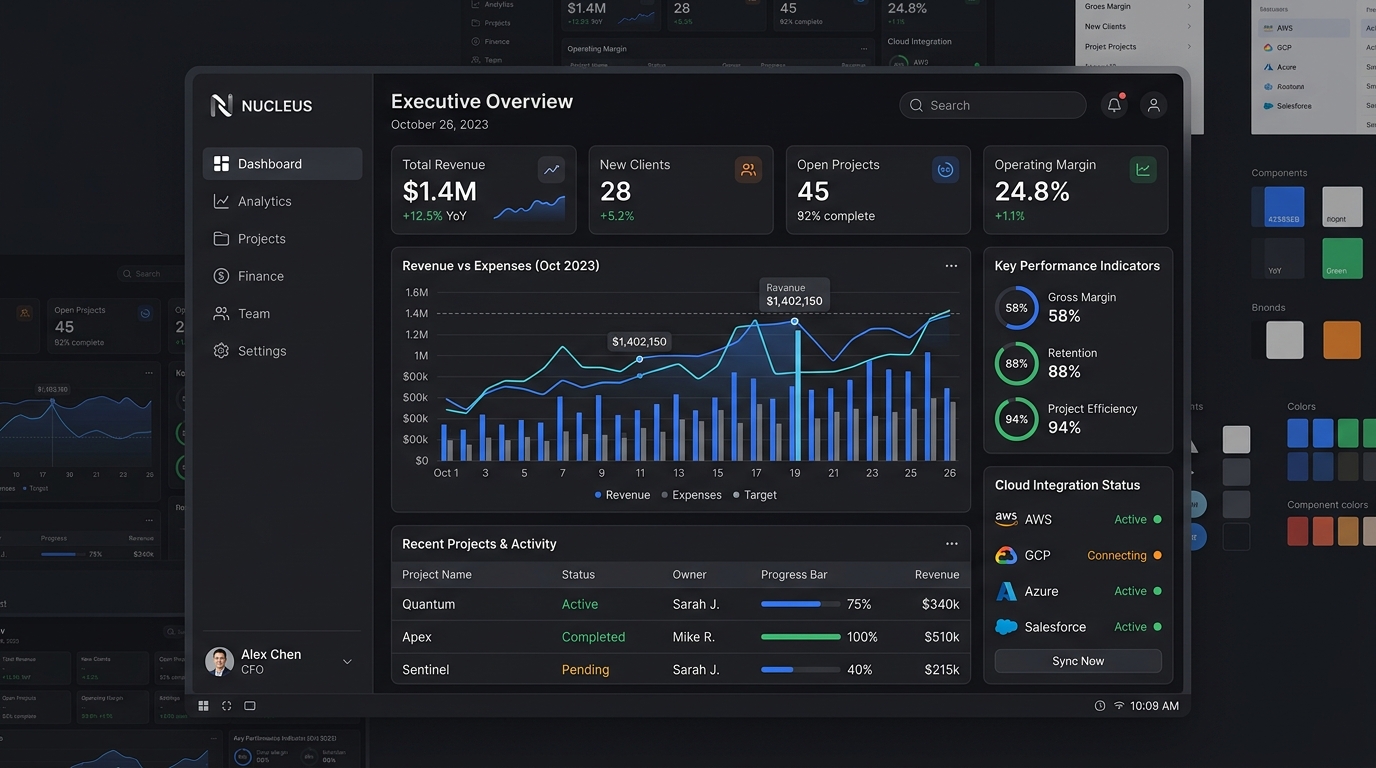Click the main Search field

(x=993, y=105)
